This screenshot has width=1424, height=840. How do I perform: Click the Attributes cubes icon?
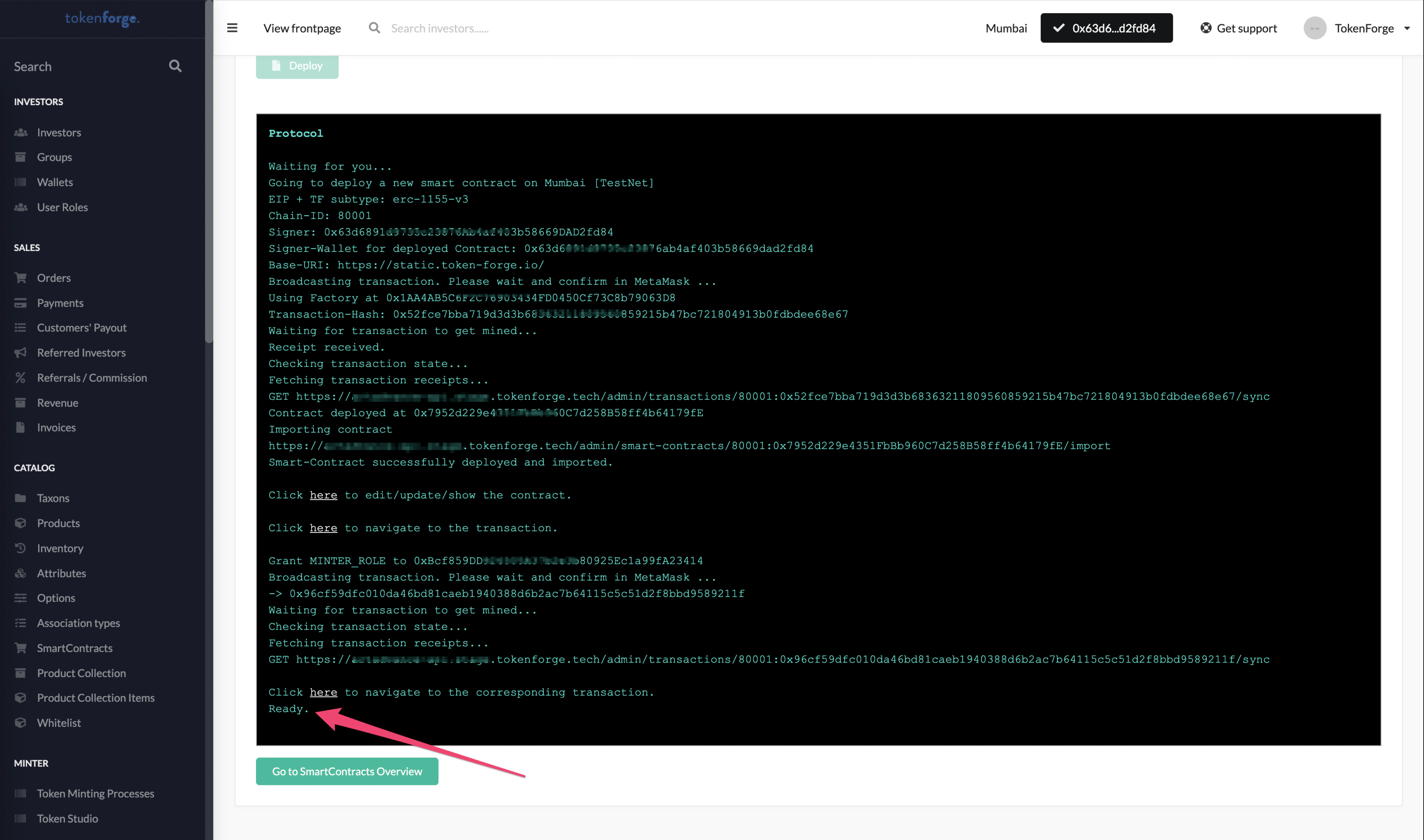pos(20,573)
